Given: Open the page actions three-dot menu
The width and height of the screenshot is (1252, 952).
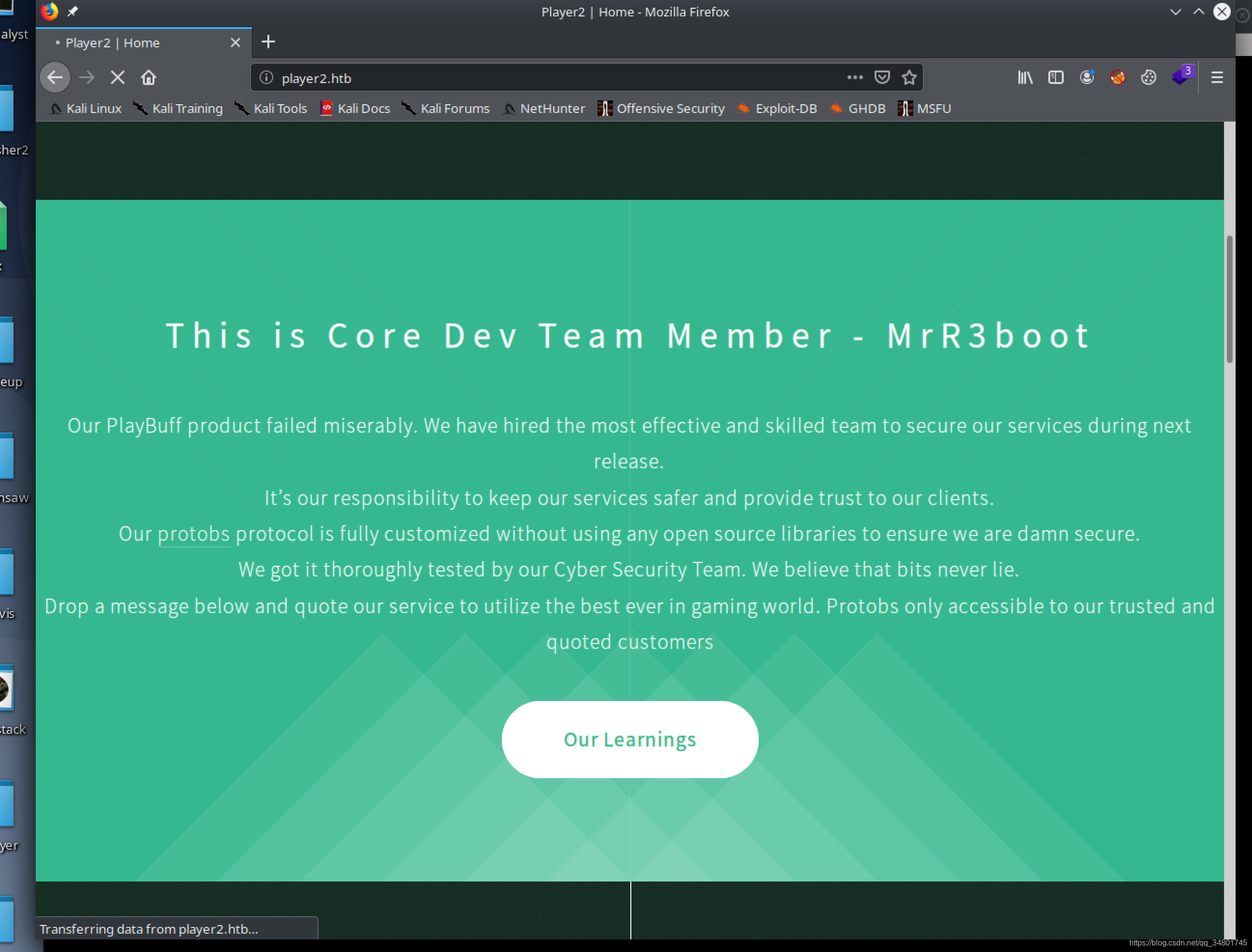Looking at the screenshot, I should coord(855,78).
